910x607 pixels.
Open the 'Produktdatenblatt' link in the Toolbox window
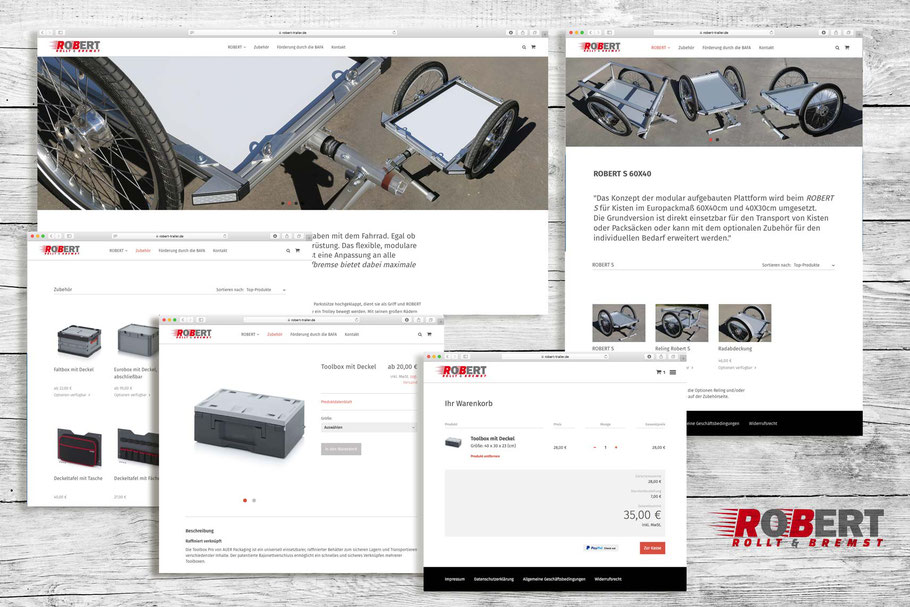click(337, 402)
